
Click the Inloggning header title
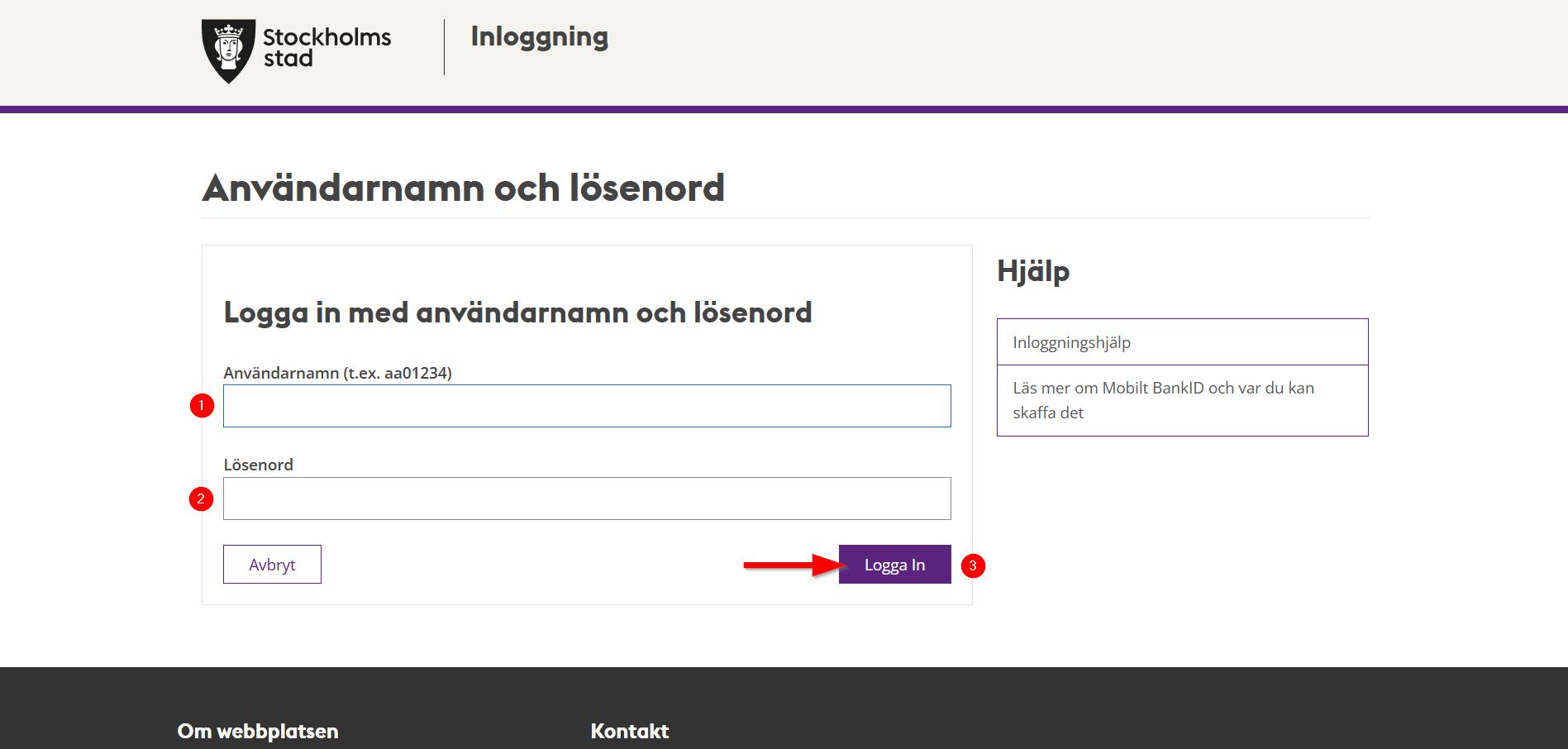click(539, 36)
